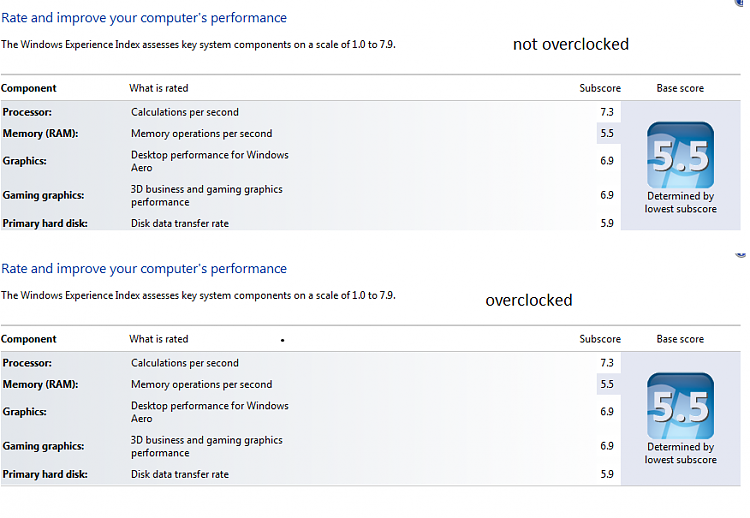Select the top Memory (RAM) 5.5 subscore

point(607,133)
